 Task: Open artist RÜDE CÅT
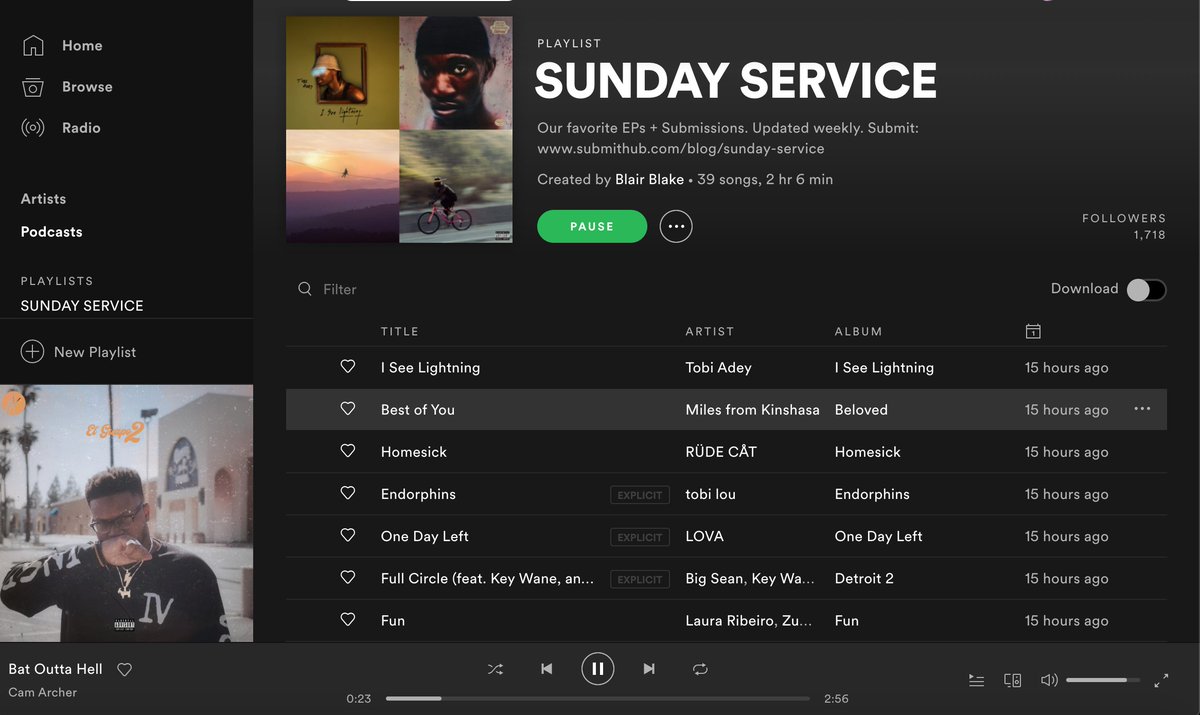pyautogui.click(x=721, y=451)
